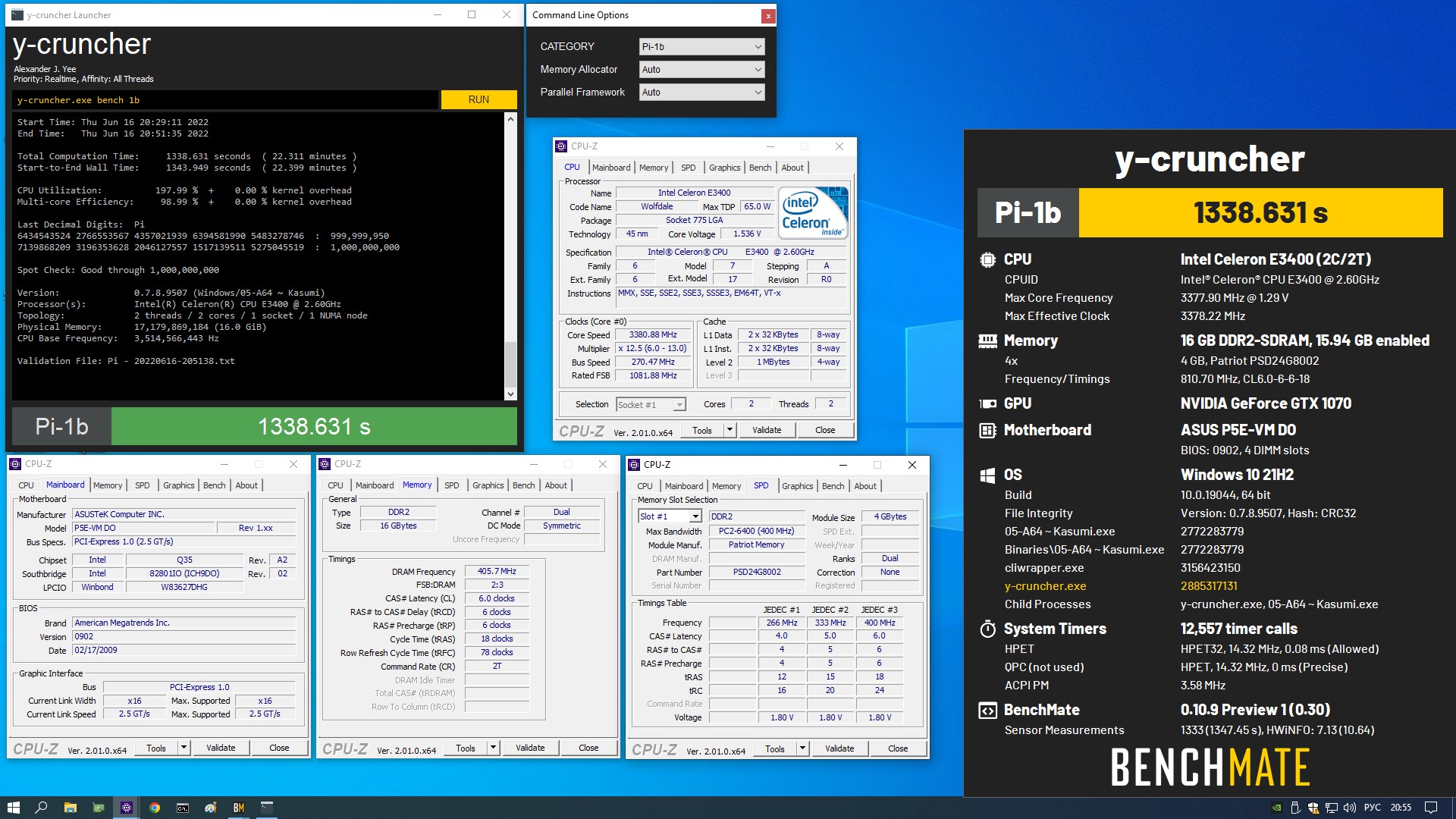The image size is (1456, 819).
Task: Click BenchMate CPU section chip icon
Action: click(x=987, y=259)
